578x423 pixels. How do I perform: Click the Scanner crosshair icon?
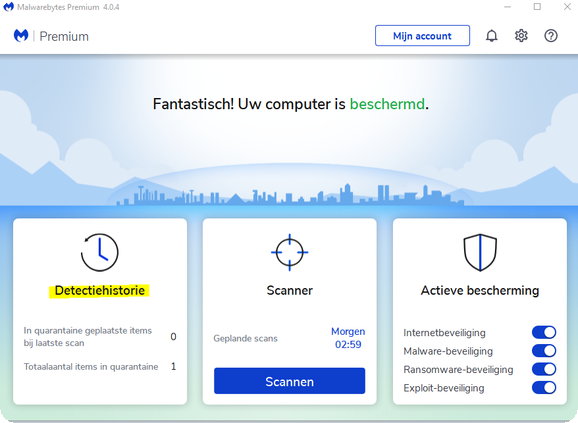click(289, 252)
